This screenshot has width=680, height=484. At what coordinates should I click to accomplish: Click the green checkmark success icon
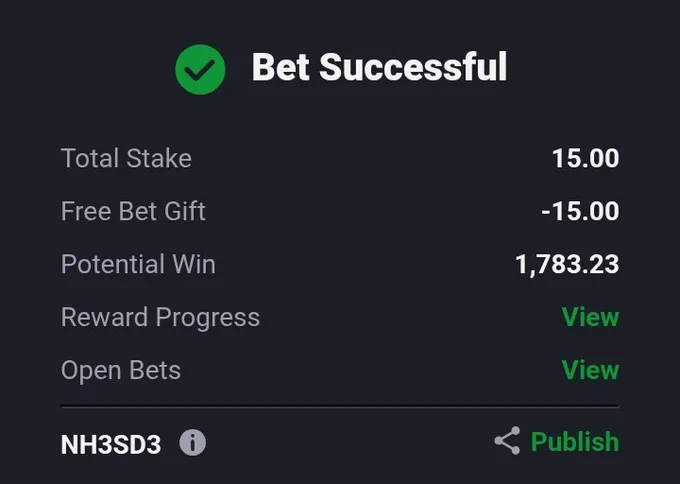(200, 69)
